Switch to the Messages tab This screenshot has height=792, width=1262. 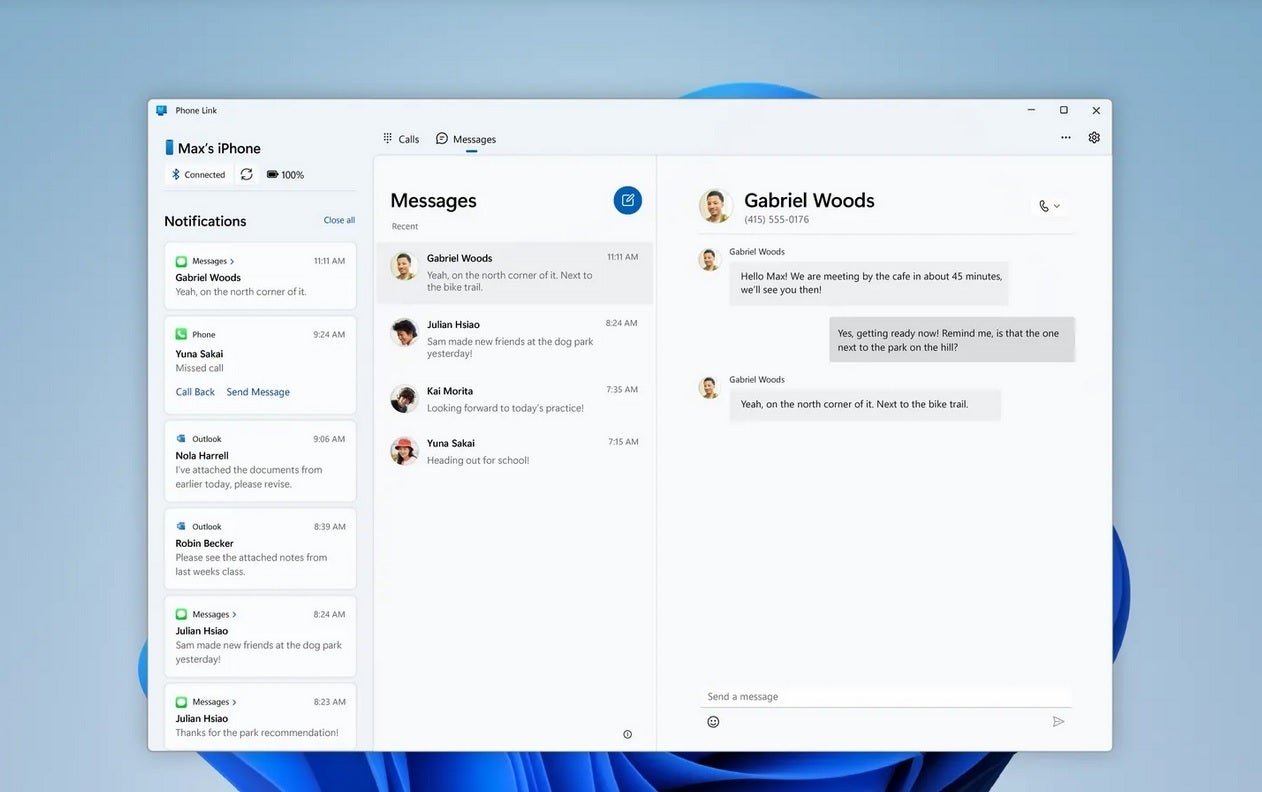pos(466,139)
